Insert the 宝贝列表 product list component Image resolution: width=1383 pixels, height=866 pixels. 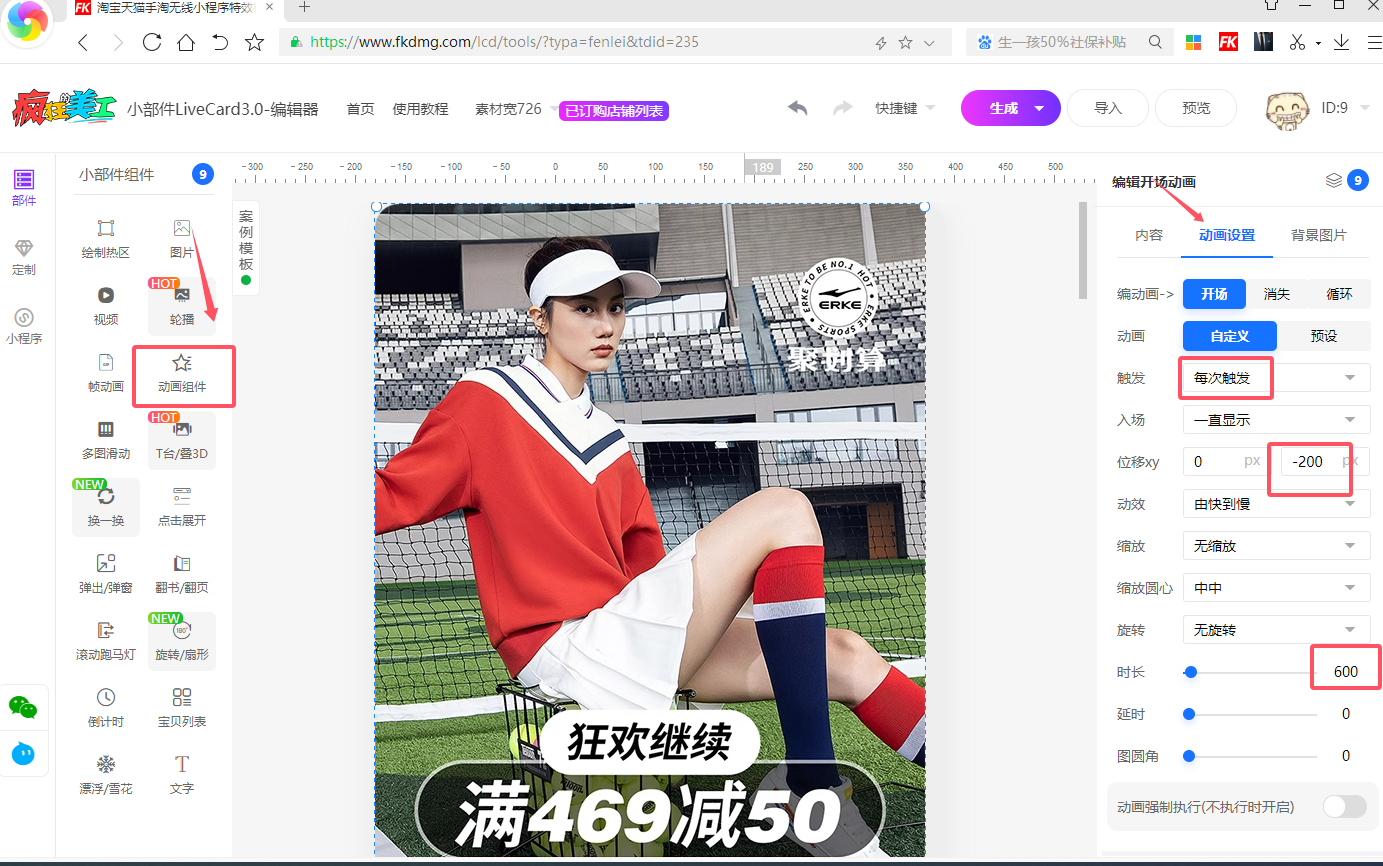[x=181, y=708]
